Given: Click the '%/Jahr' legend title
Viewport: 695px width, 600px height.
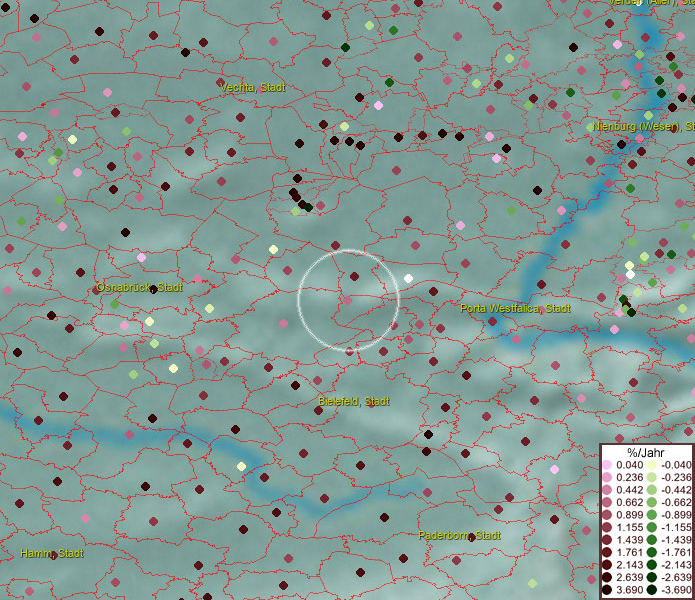Looking at the screenshot, I should point(646,452).
